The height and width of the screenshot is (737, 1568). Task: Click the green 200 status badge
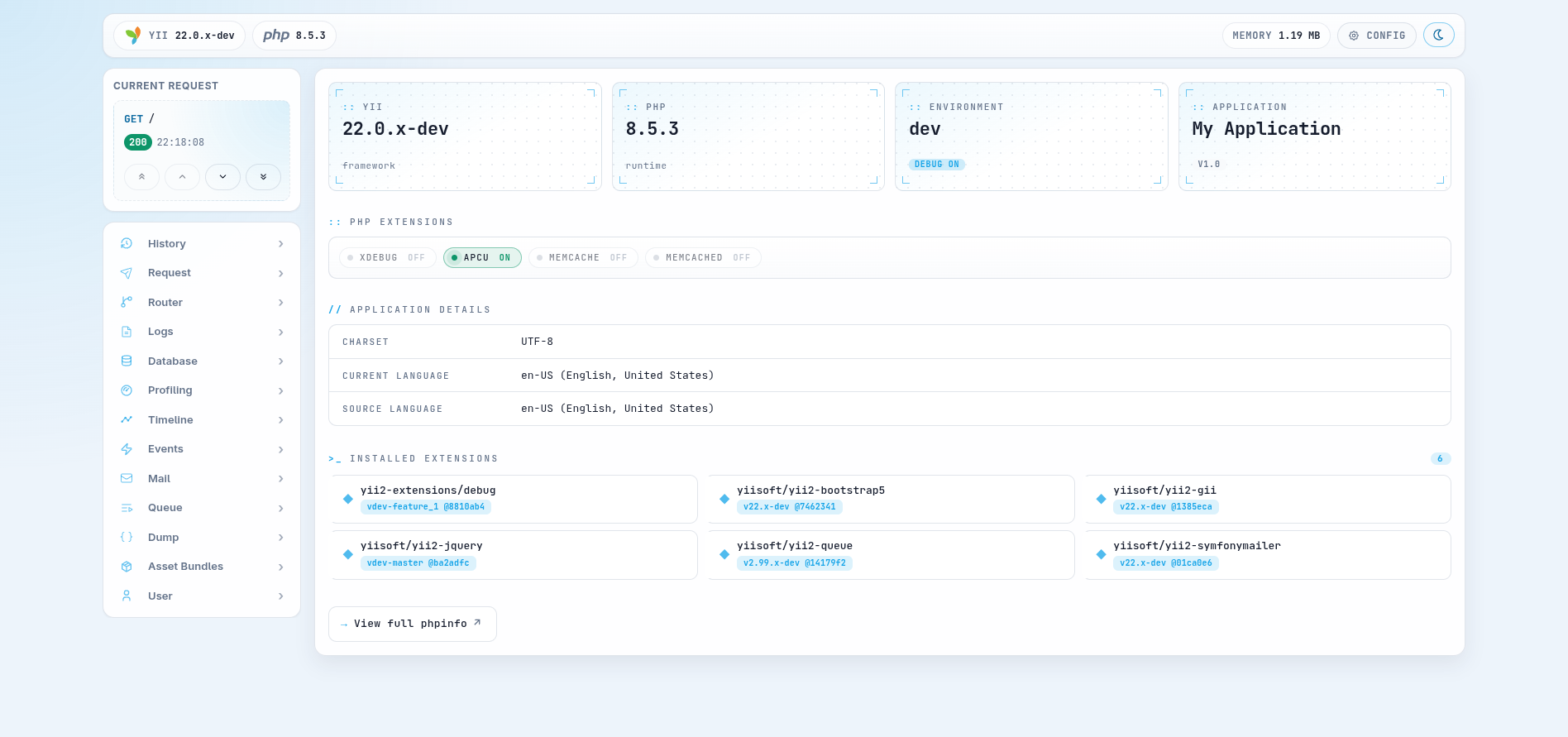[x=138, y=142]
